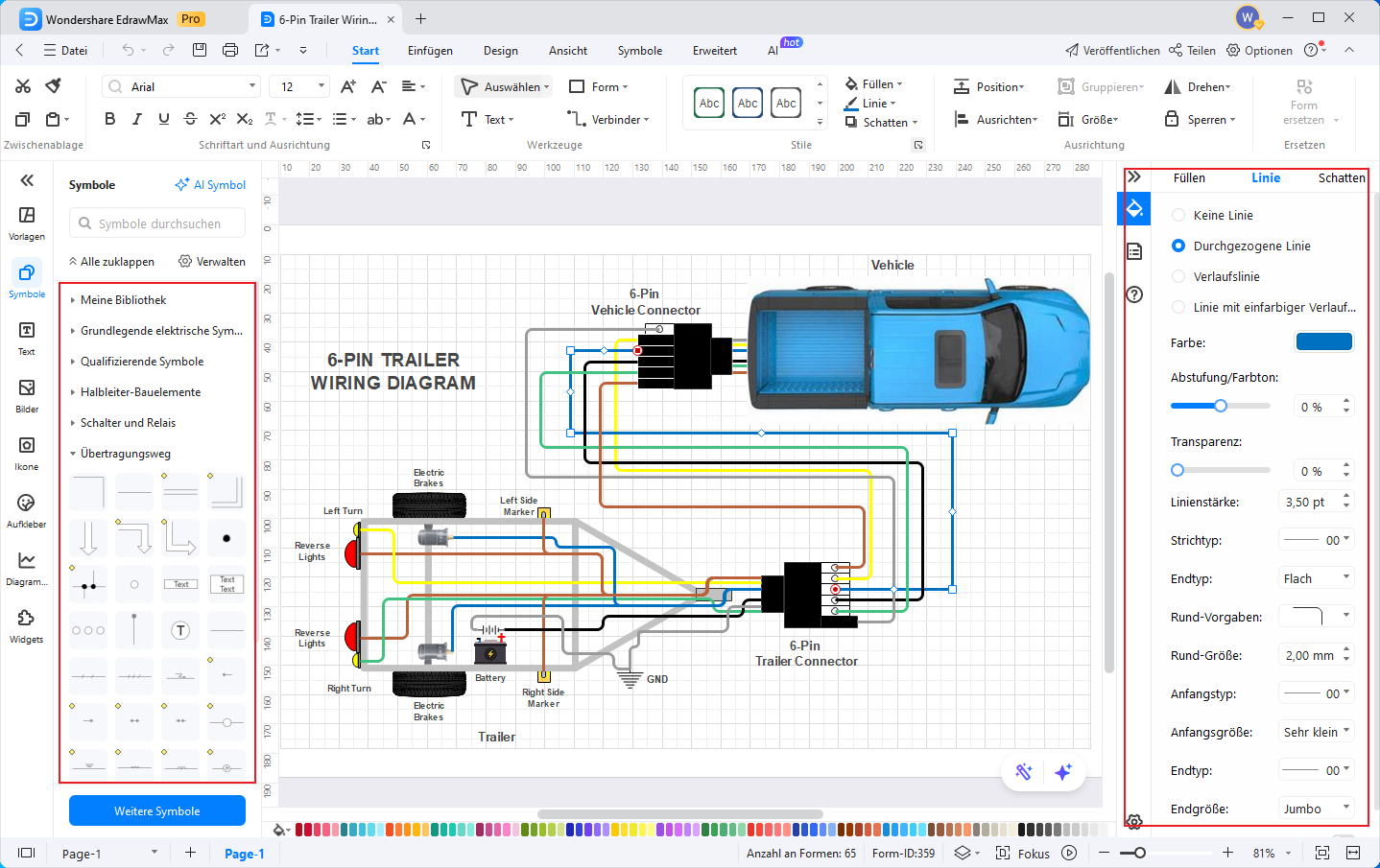
Task: Switch to the Design ribbon tab
Action: pos(500,51)
